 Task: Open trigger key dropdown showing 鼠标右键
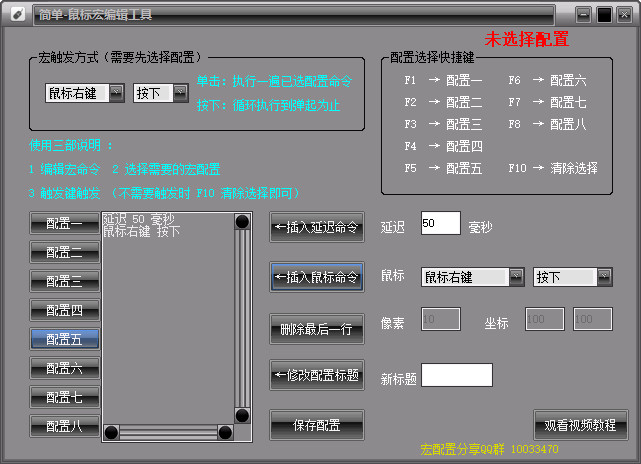pyautogui.click(x=85, y=93)
